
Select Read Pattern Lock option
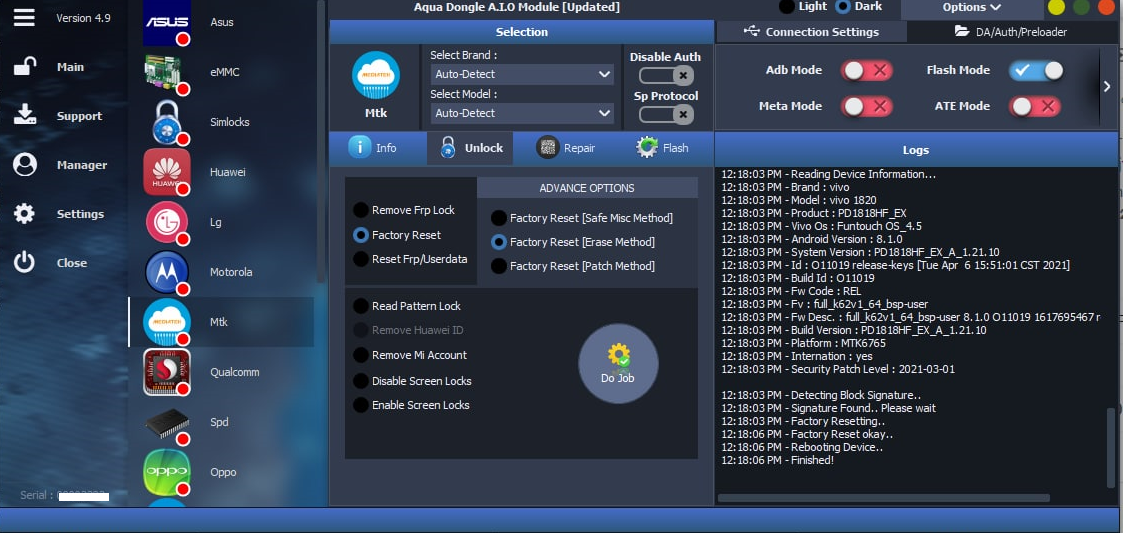361,306
